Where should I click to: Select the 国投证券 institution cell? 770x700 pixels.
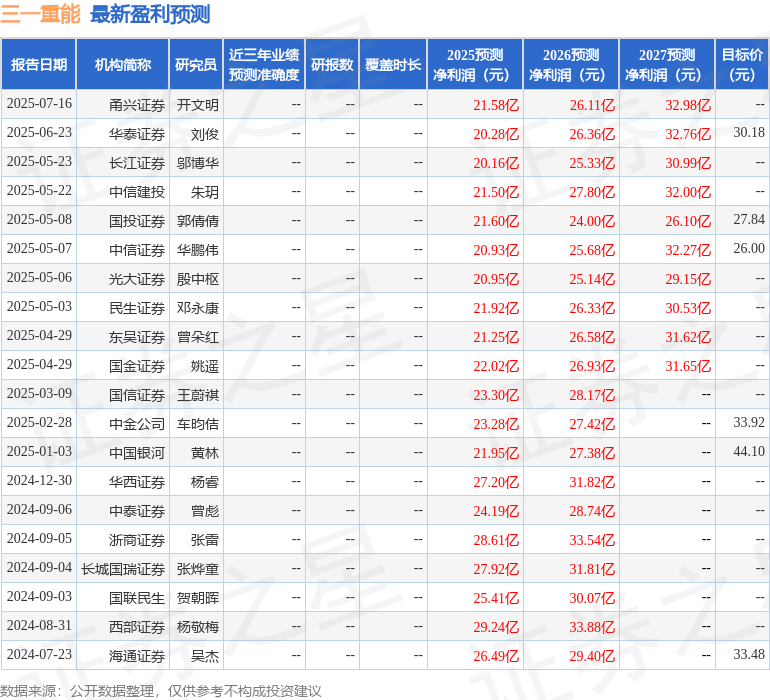point(123,221)
